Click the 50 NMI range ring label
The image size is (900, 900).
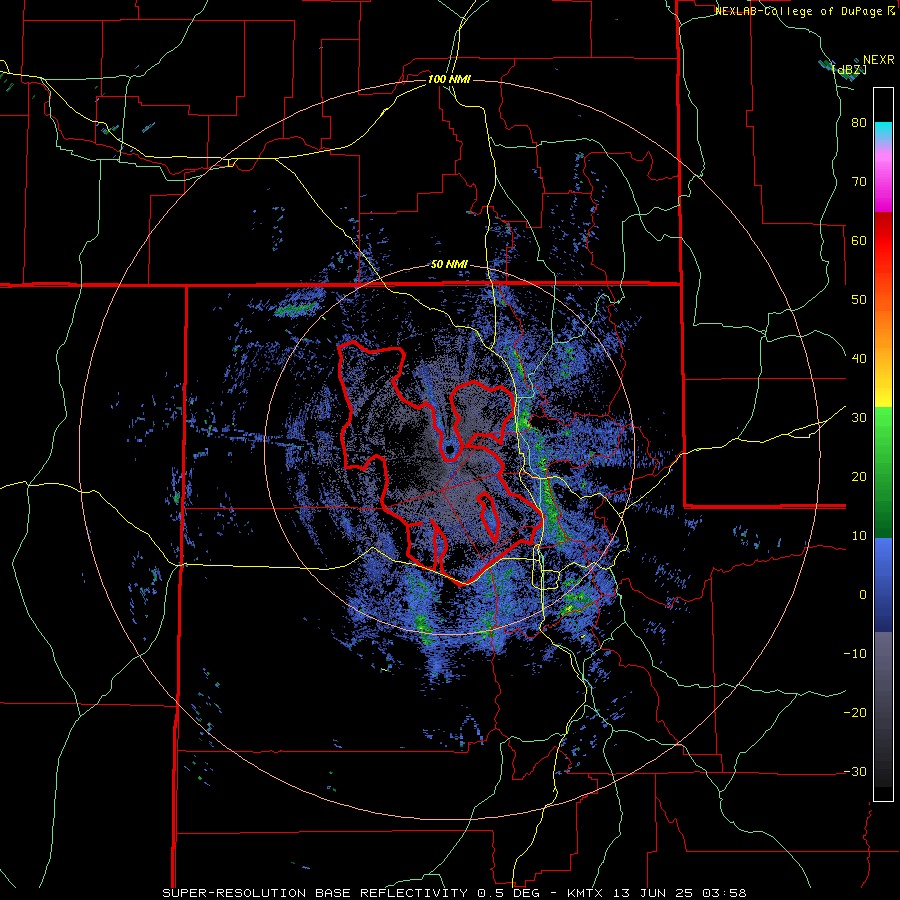click(449, 265)
